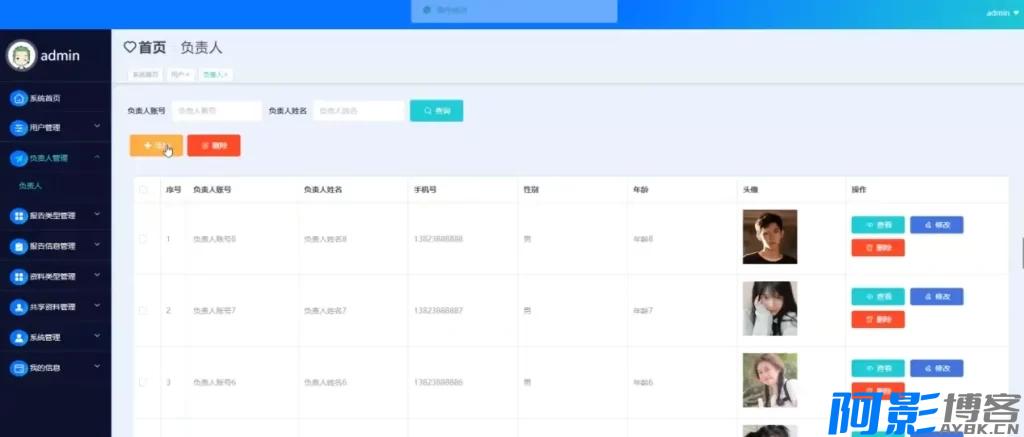The width and height of the screenshot is (1024, 437).
Task: Toggle the select-all checkbox in table header
Action: point(143,189)
